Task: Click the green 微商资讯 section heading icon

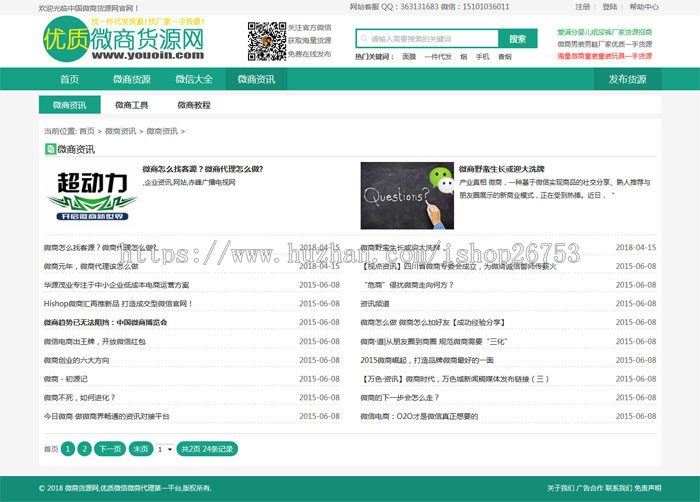Action: 50,149
